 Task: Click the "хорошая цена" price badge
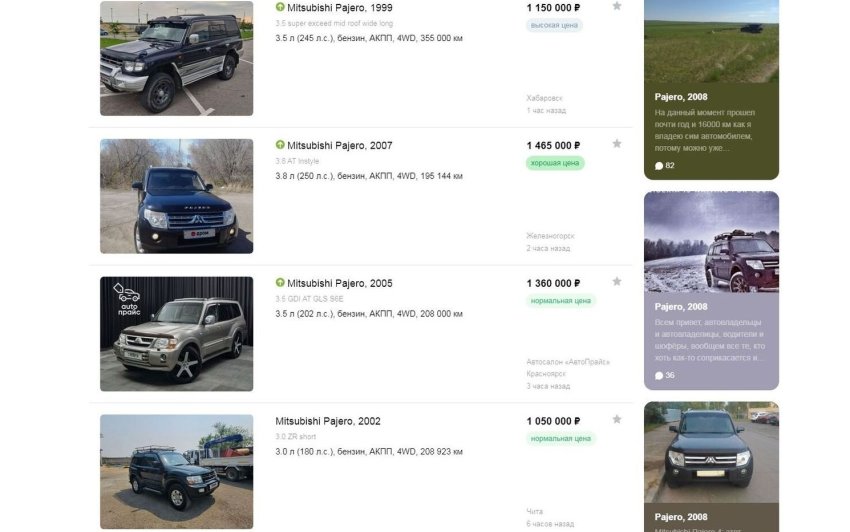click(555, 163)
